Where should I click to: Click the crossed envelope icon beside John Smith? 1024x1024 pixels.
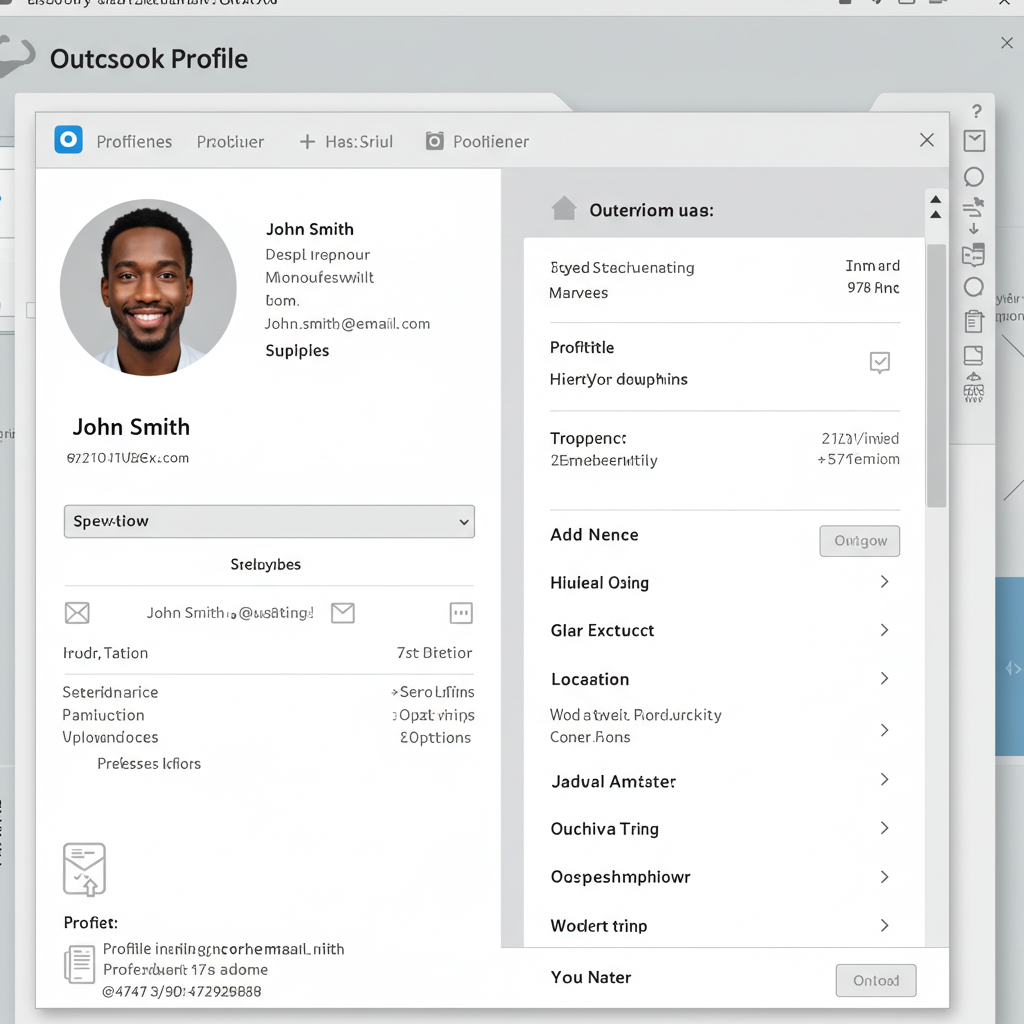click(x=77, y=613)
